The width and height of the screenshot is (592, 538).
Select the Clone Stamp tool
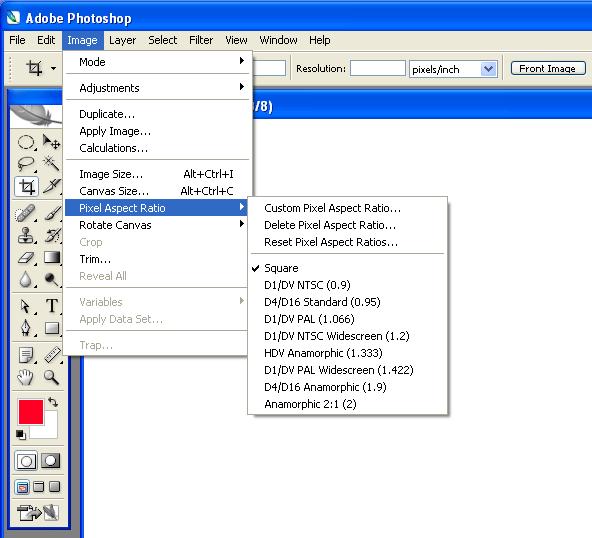click(26, 235)
